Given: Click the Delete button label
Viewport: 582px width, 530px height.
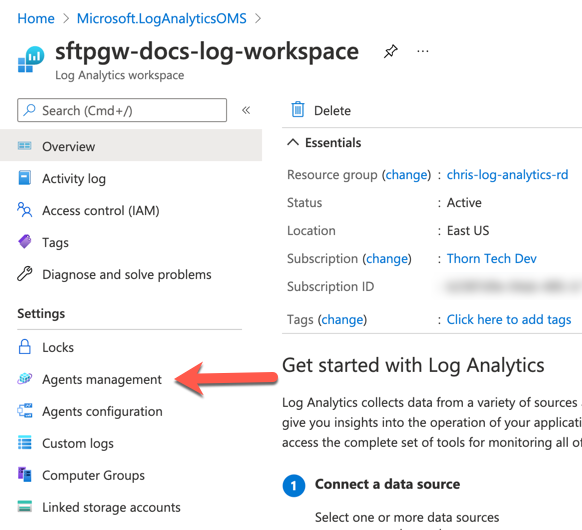Looking at the screenshot, I should (x=332, y=111).
